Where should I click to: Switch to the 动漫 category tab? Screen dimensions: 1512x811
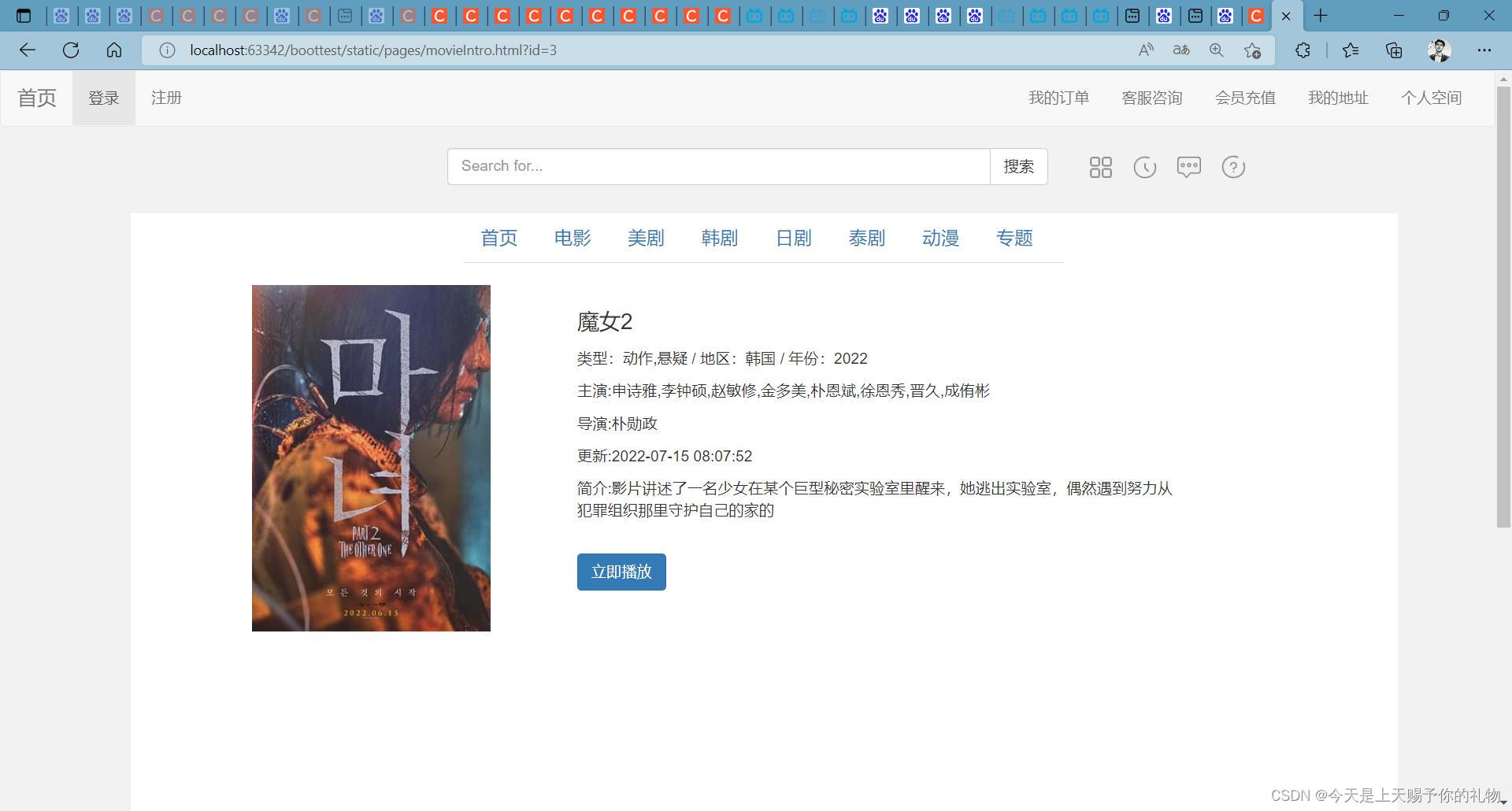click(x=940, y=239)
